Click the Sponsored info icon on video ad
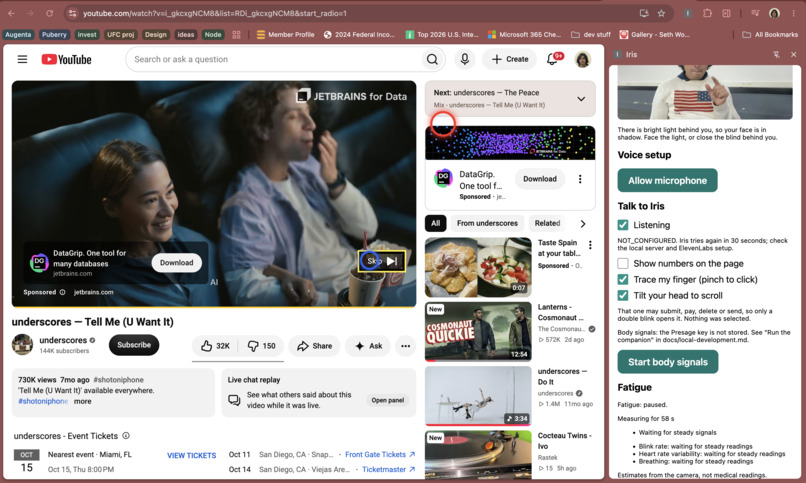This screenshot has width=806, height=483. point(62,292)
